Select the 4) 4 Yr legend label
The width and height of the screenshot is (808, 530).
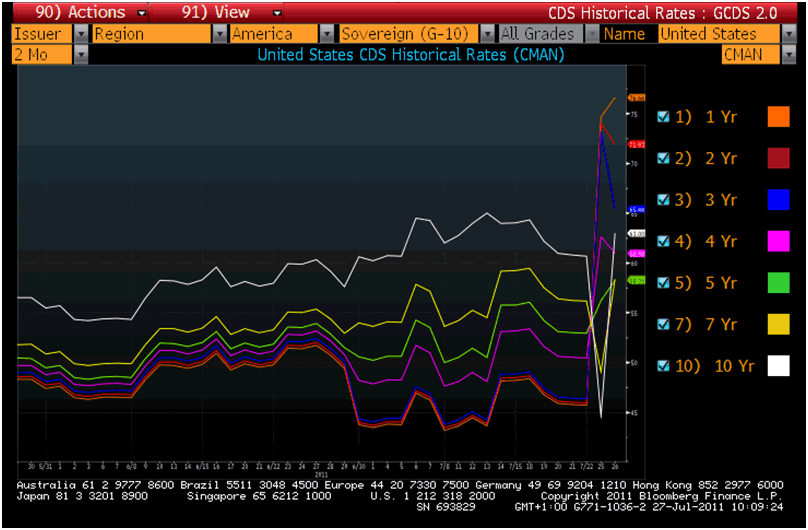click(706, 241)
